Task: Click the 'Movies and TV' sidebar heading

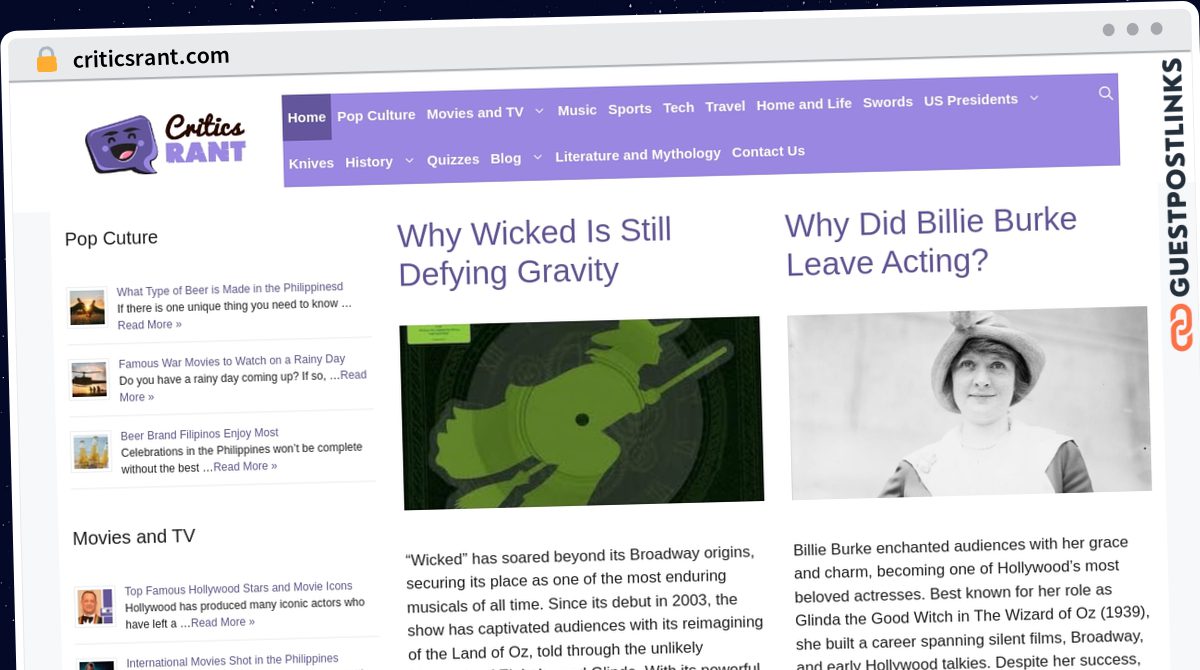Action: (x=133, y=537)
